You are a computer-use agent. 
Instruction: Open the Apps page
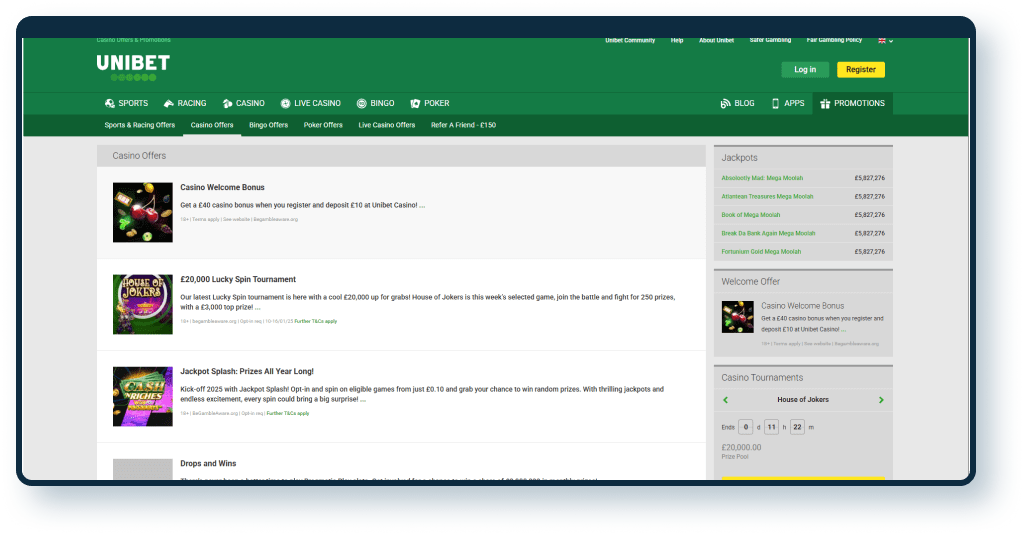[x=788, y=103]
